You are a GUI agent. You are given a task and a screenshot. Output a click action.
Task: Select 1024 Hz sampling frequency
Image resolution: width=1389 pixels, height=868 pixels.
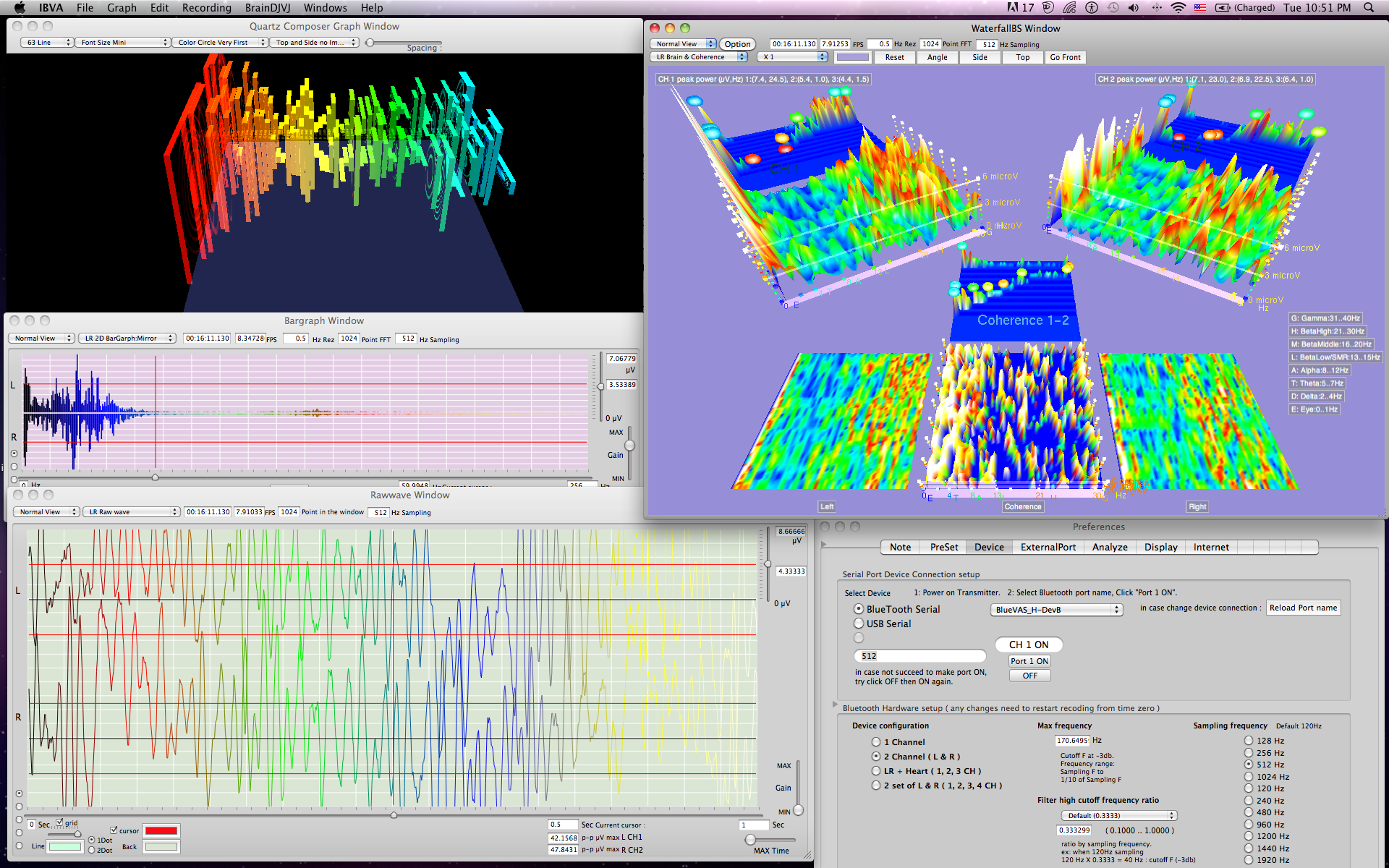click(1249, 777)
